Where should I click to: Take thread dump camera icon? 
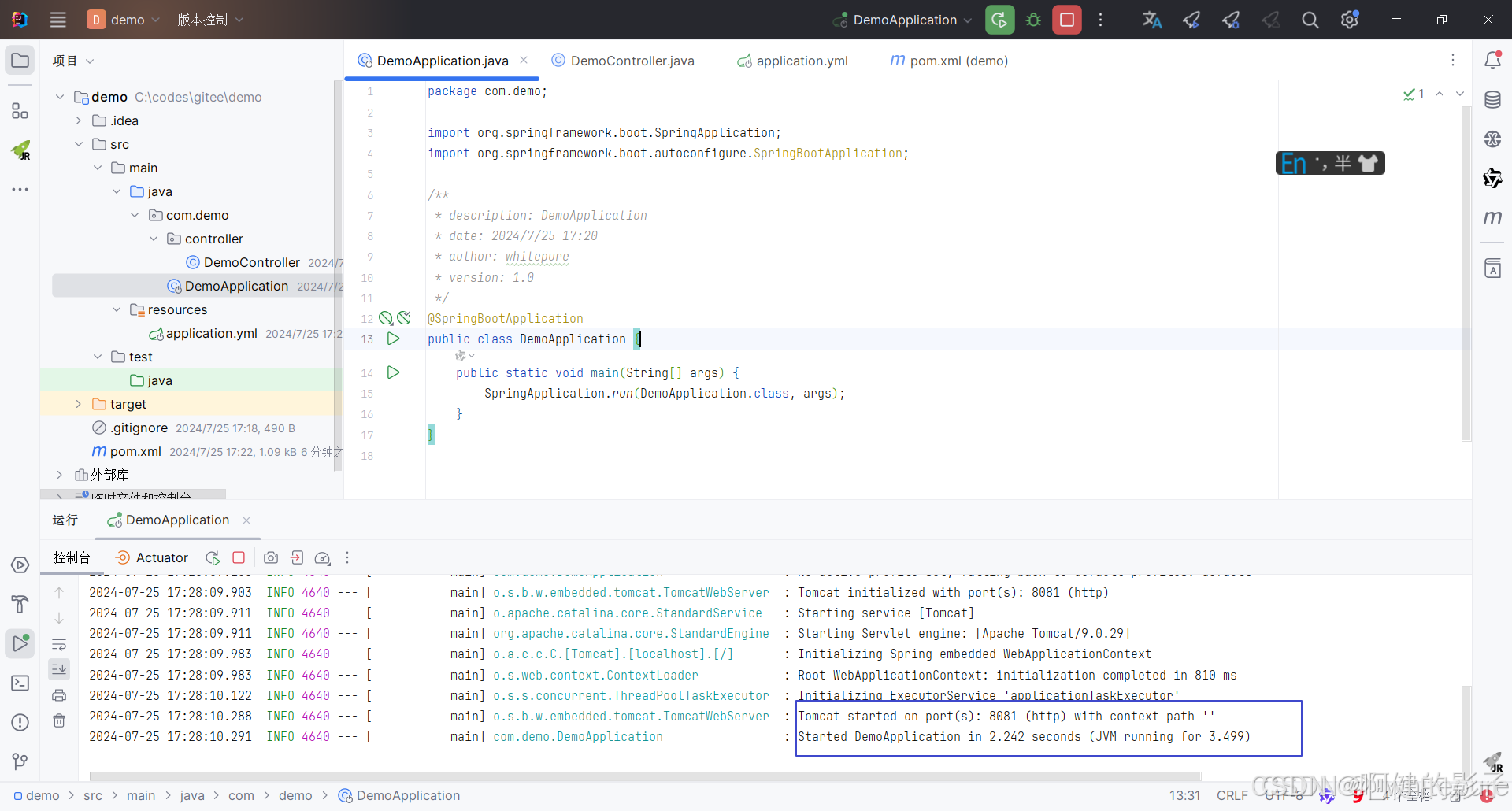(271, 557)
